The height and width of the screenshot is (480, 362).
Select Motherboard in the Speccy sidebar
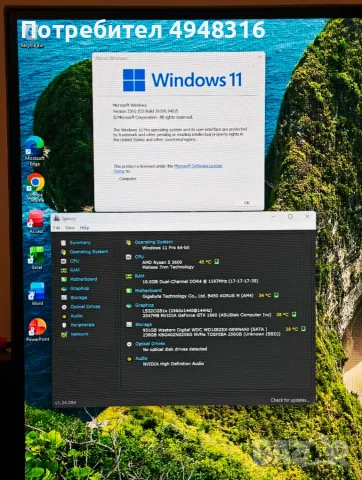click(x=79, y=279)
